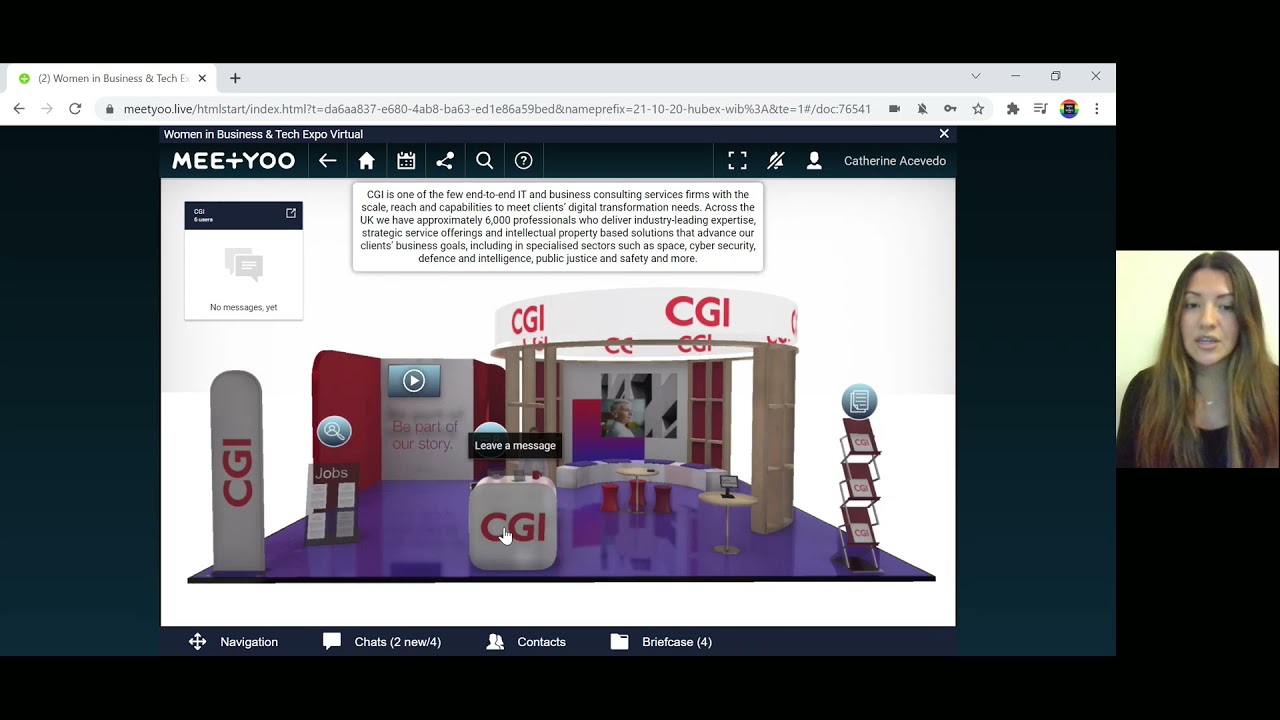Image resolution: width=1280 pixels, height=720 pixels.
Task: Play the CGI booth video
Action: [x=414, y=380]
